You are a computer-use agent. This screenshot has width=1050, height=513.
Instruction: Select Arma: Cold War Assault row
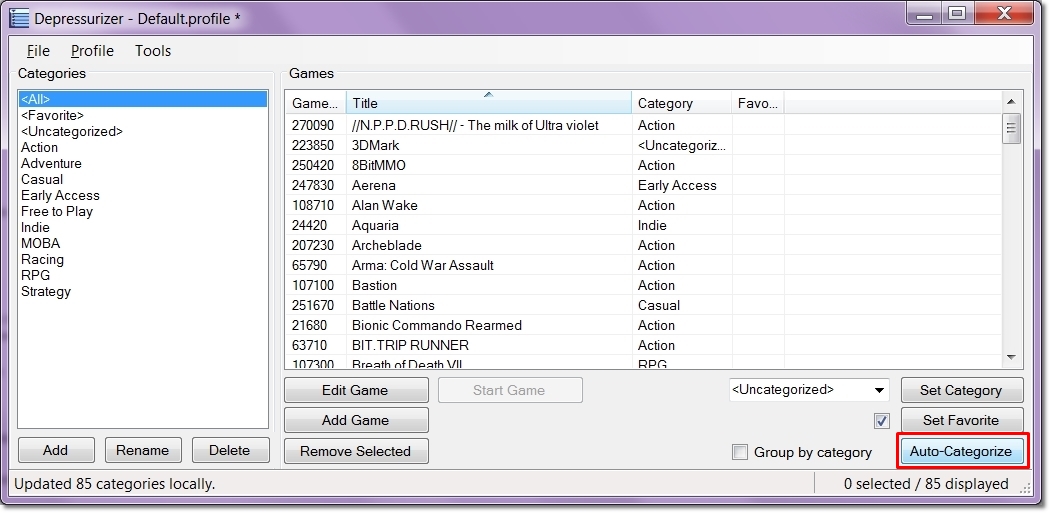pyautogui.click(x=643, y=265)
